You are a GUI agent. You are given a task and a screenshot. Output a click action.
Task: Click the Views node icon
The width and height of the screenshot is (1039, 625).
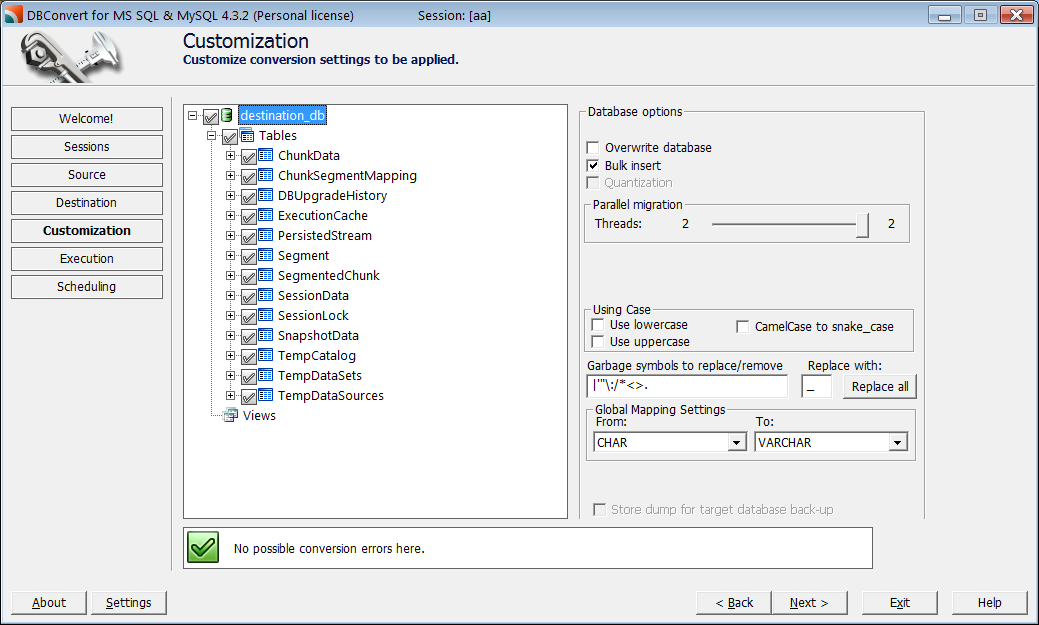[230, 415]
